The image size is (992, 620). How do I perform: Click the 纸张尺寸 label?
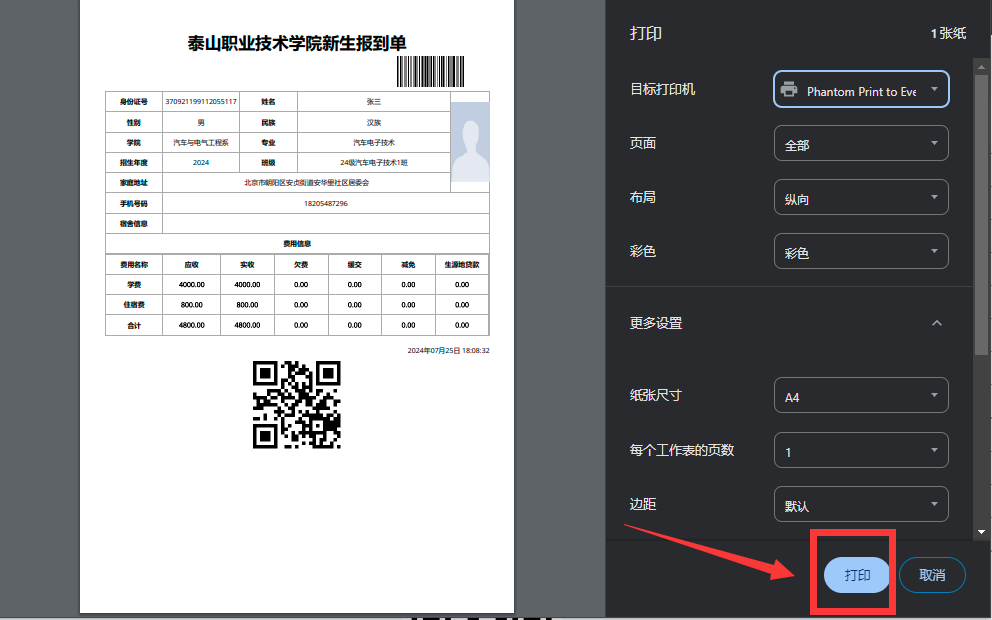coord(656,395)
